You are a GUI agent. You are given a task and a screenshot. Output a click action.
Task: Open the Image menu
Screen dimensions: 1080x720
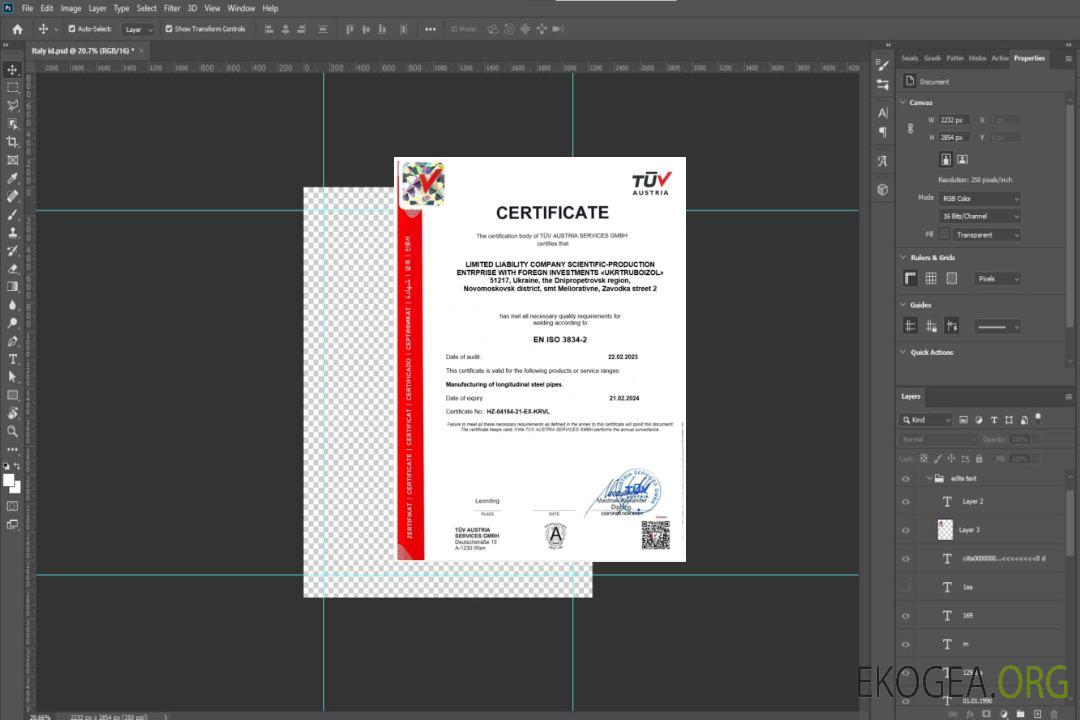(x=70, y=8)
